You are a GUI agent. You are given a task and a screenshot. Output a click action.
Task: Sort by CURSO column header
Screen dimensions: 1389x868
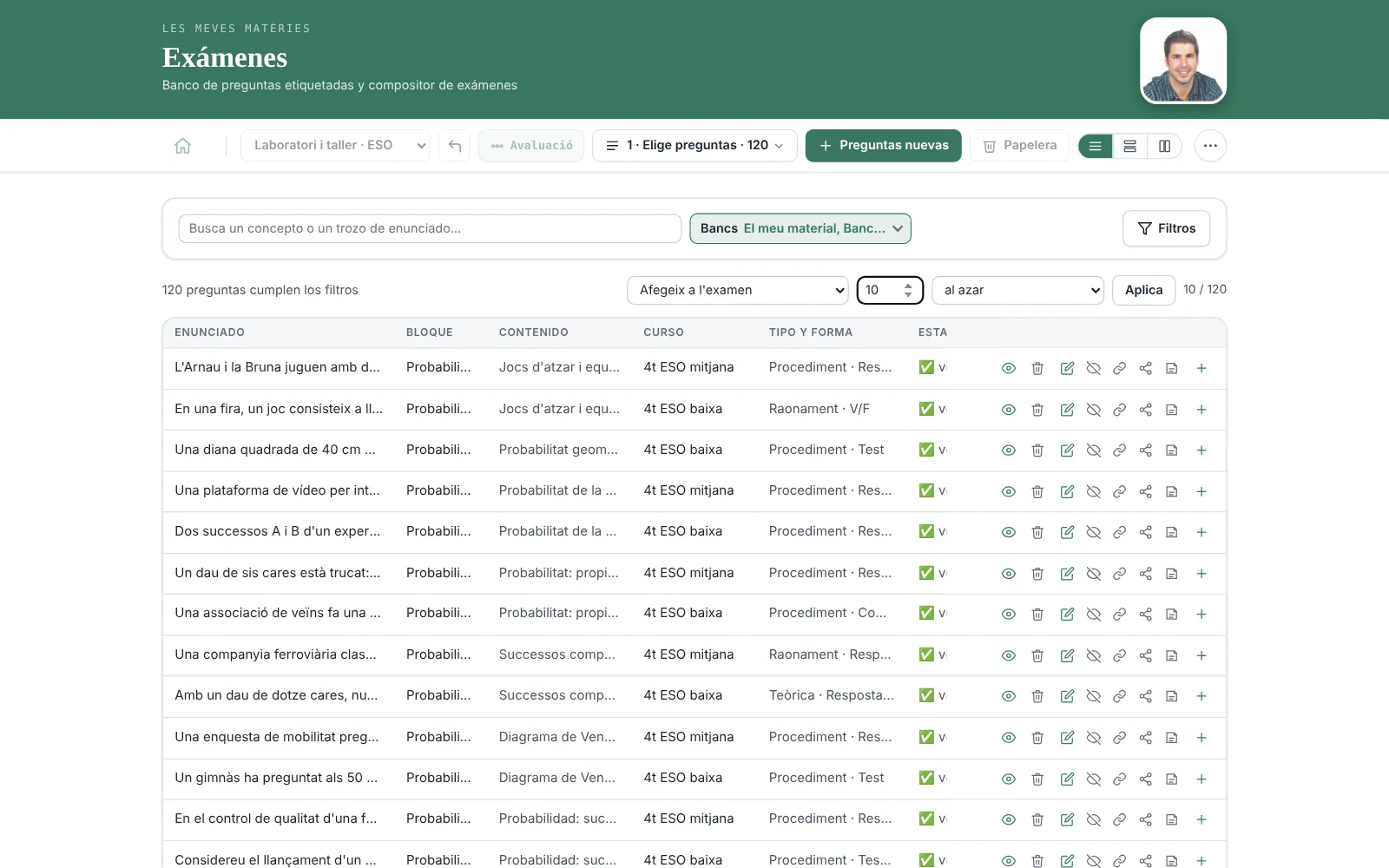663,332
